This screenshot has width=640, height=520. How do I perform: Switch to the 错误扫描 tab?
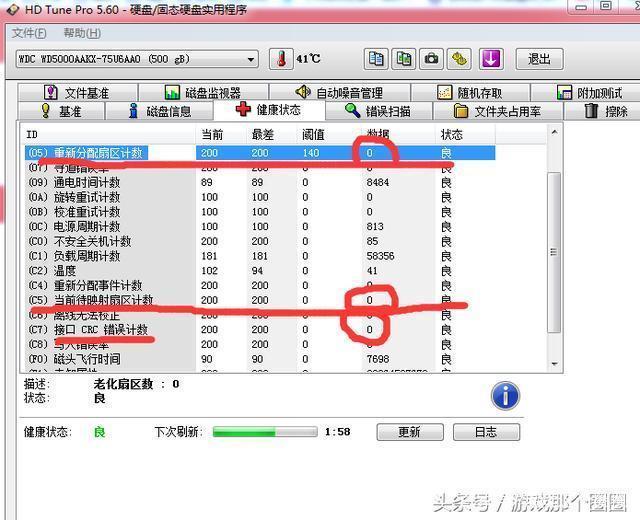pos(378,111)
